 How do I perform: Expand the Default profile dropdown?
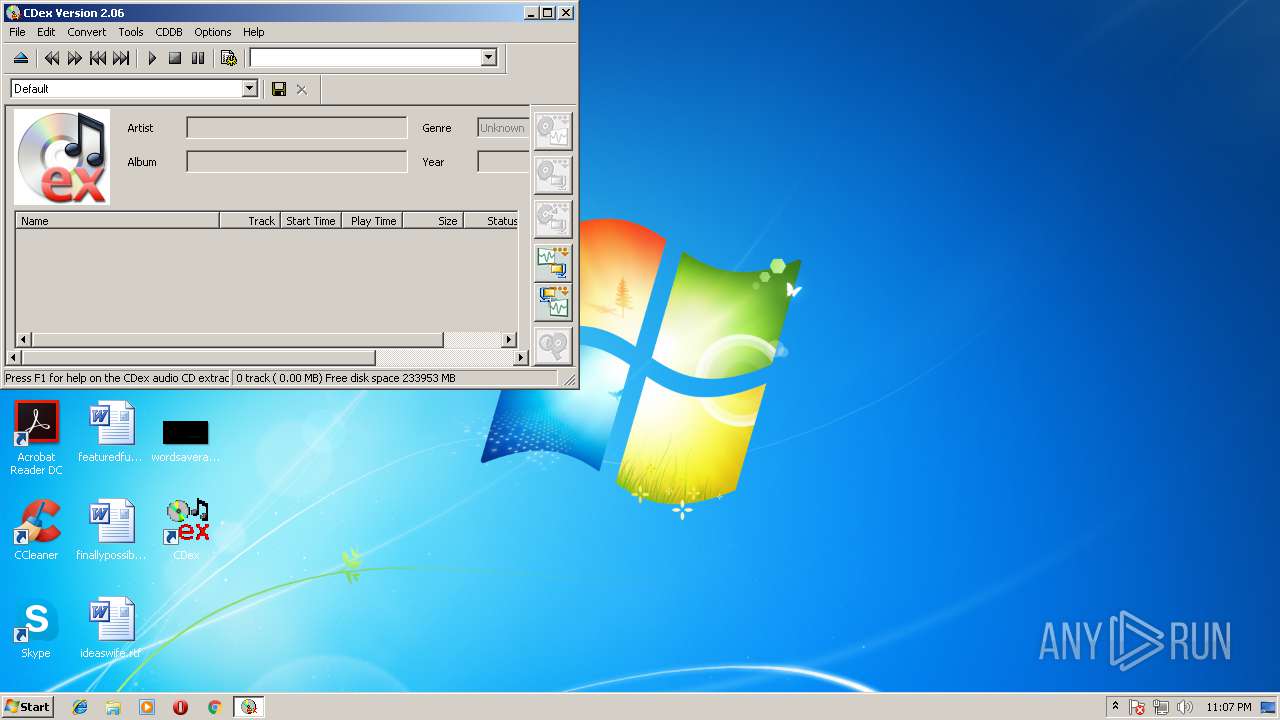click(x=249, y=89)
